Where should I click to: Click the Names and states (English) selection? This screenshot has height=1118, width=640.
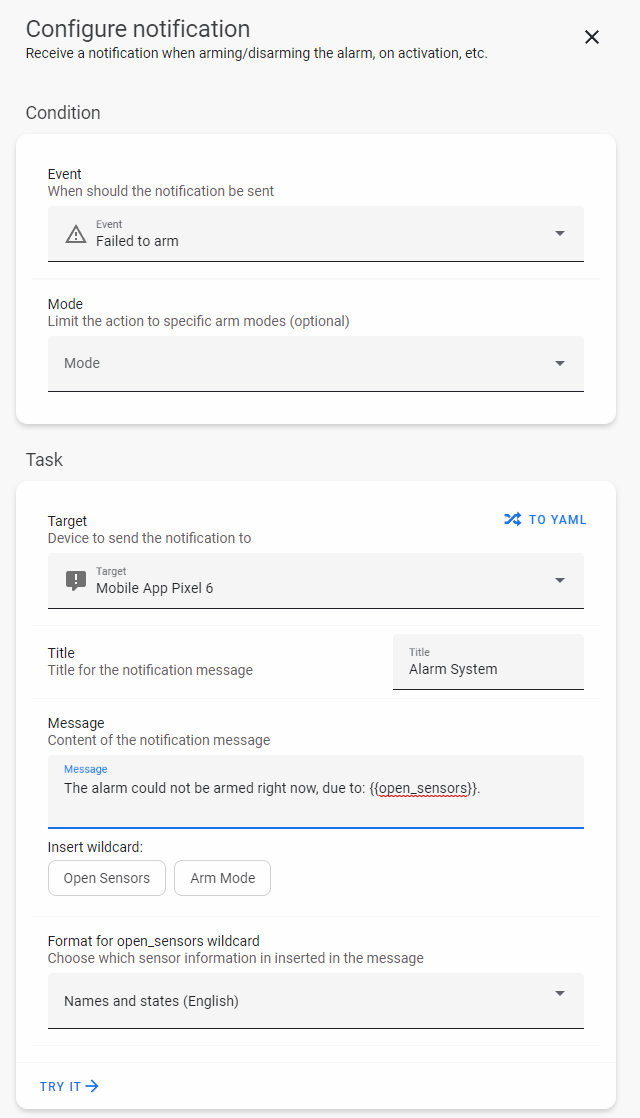(x=152, y=1000)
